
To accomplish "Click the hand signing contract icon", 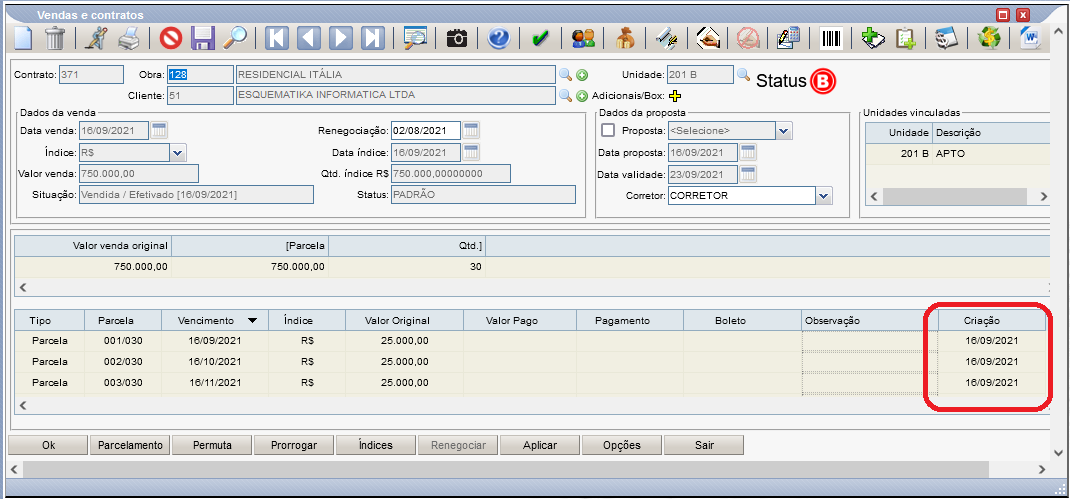I will point(708,38).
